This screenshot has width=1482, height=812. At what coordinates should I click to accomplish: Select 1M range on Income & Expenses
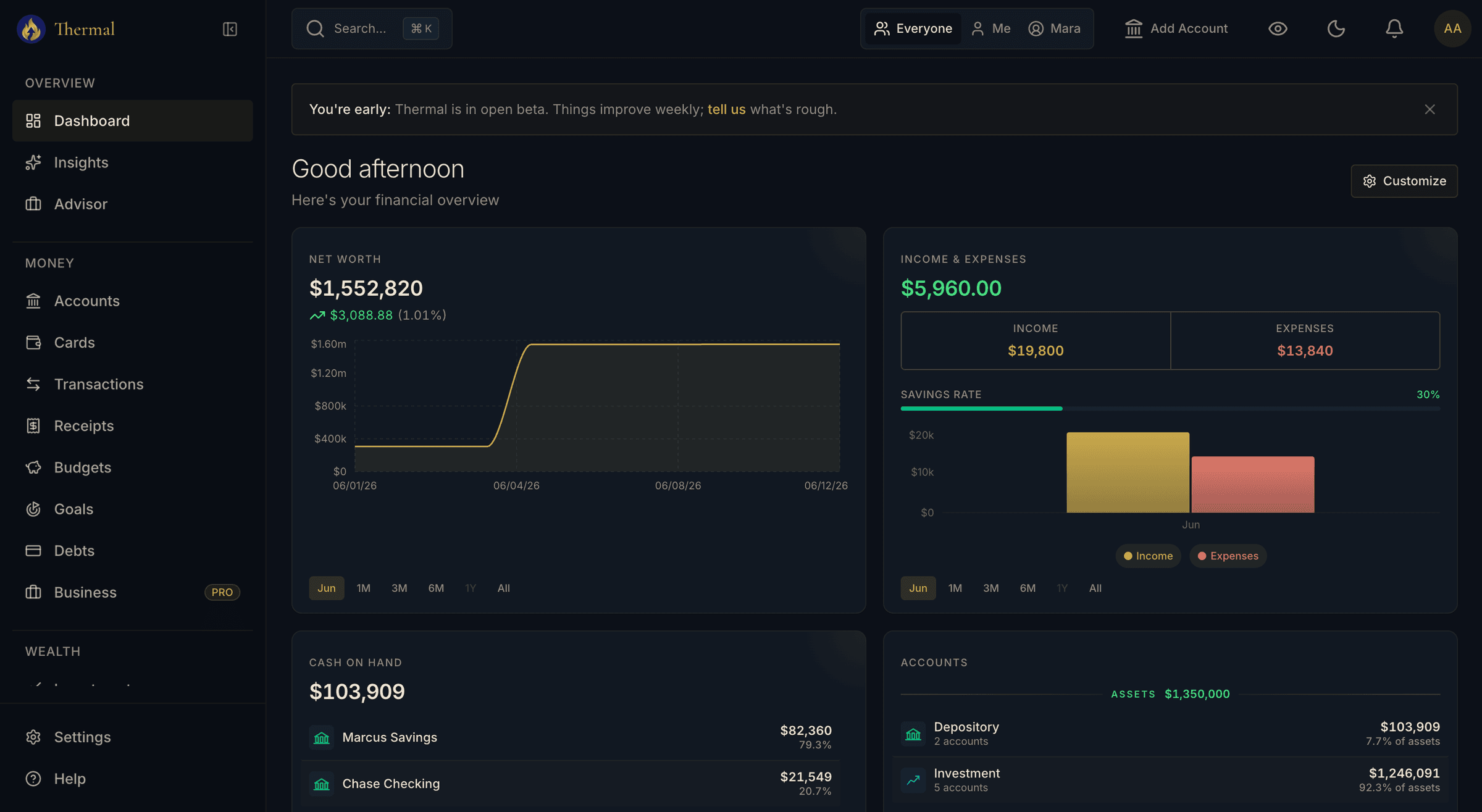point(955,588)
